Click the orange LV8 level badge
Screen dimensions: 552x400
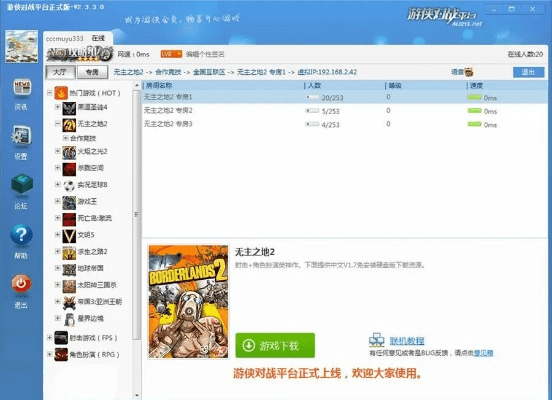[171, 54]
